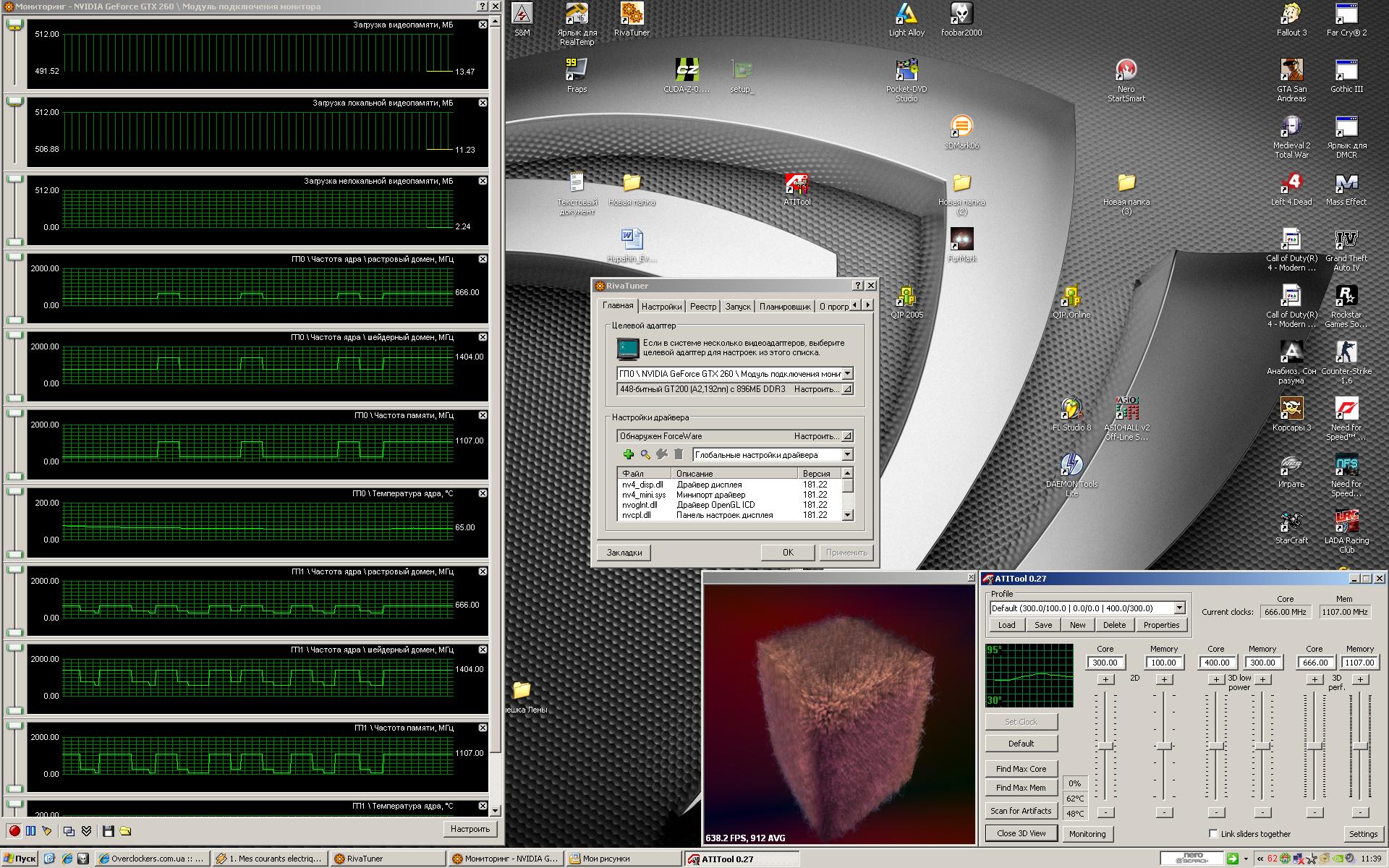Click the Scan for Artifacts button
This screenshot has width=1389, height=868.
(x=1021, y=810)
